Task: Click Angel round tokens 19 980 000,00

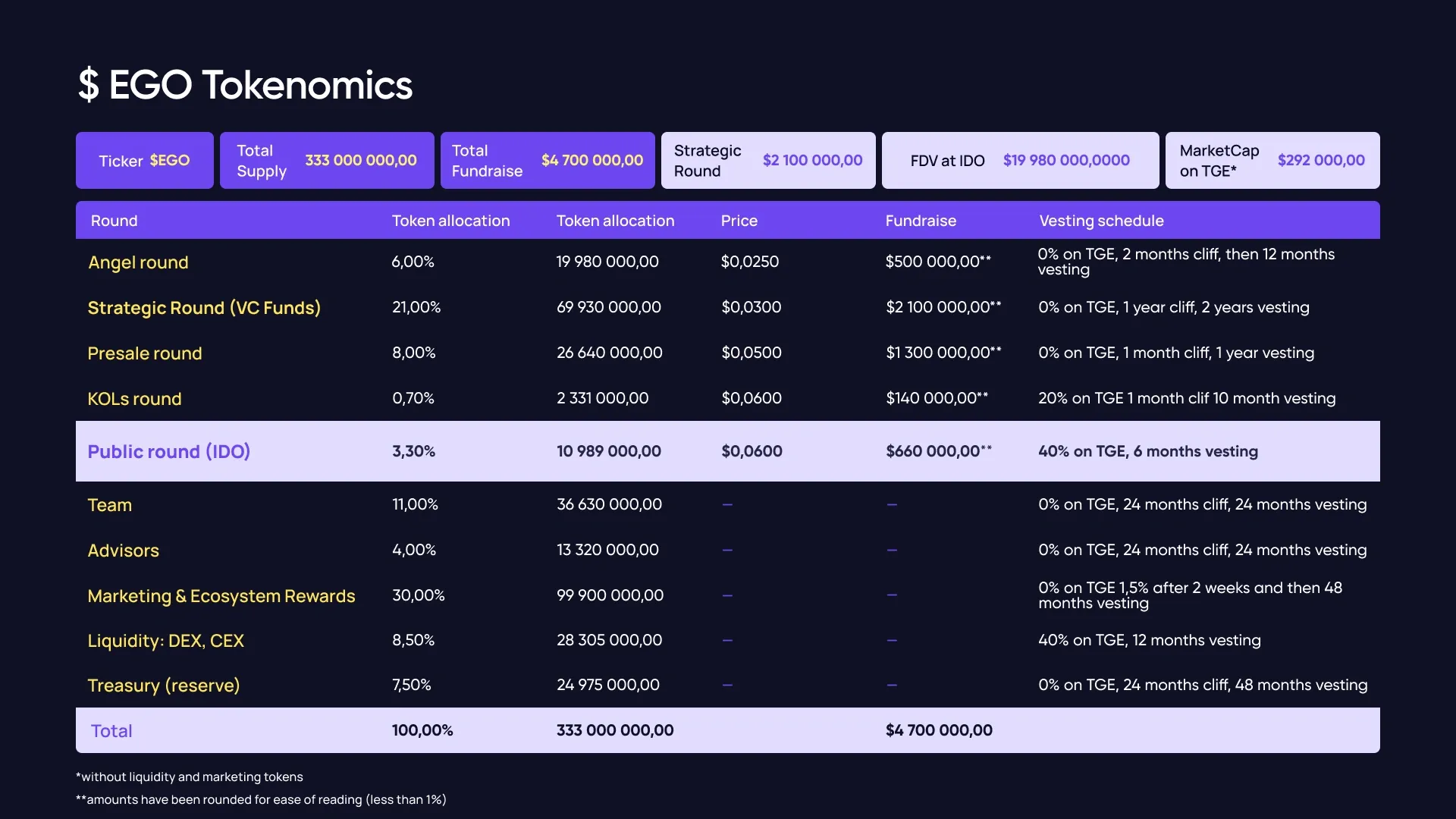Action: click(x=607, y=262)
